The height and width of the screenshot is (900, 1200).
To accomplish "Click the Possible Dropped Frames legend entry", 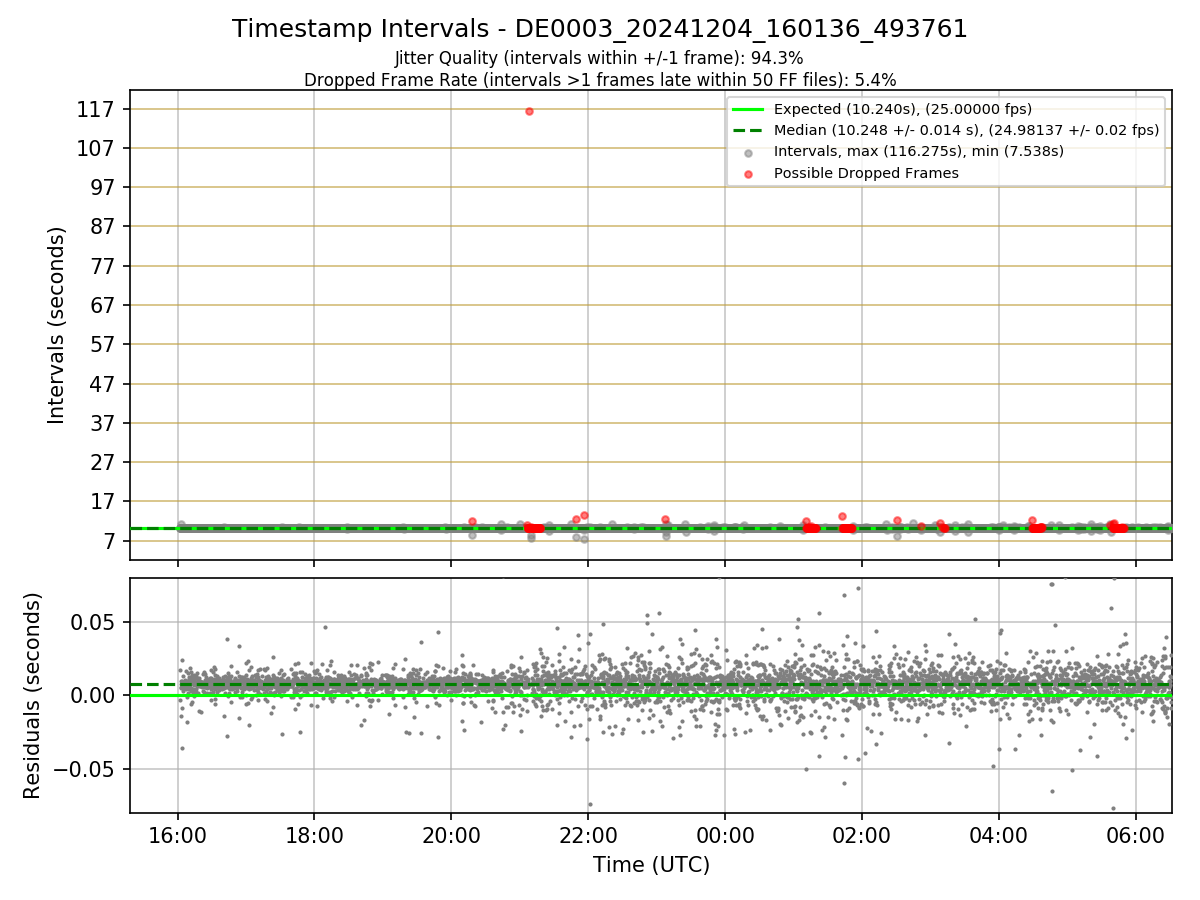I will pyautogui.click(x=866, y=173).
